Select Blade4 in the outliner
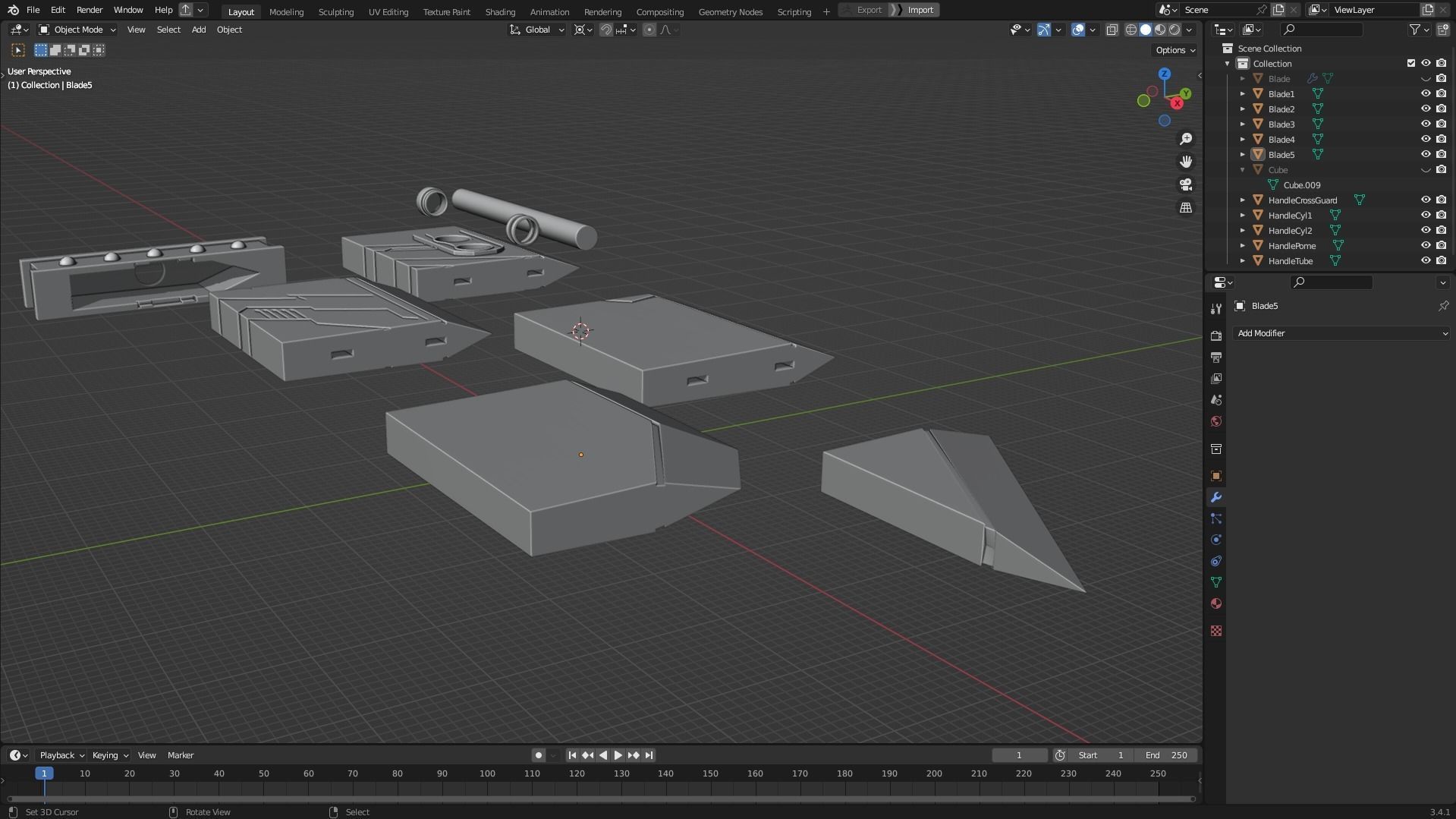The image size is (1456, 819). pyautogui.click(x=1281, y=139)
